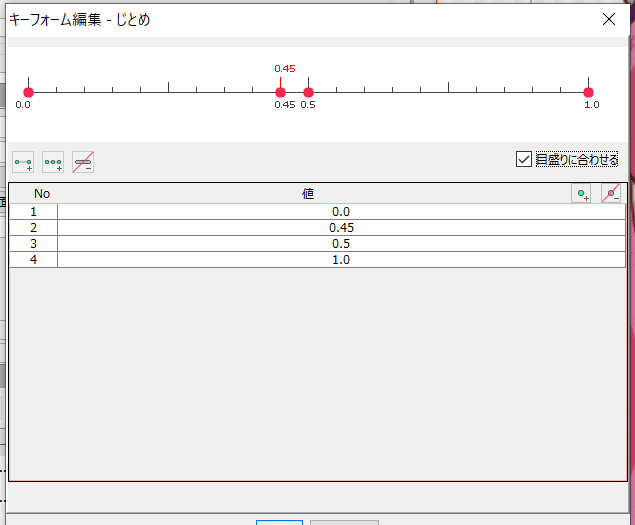Click the No column header
The height and width of the screenshot is (525, 635).
(x=41, y=194)
